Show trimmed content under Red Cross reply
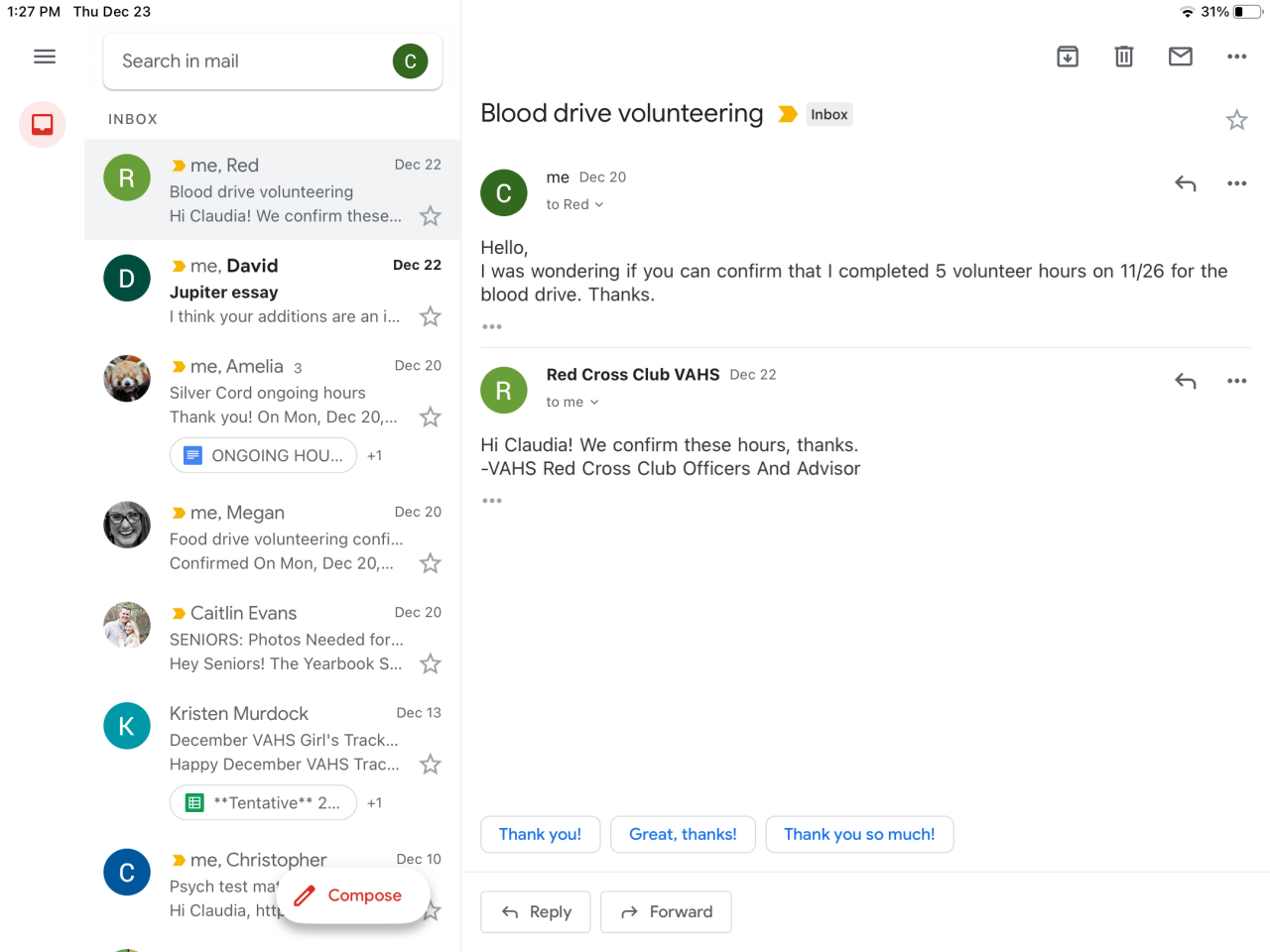 point(492,501)
